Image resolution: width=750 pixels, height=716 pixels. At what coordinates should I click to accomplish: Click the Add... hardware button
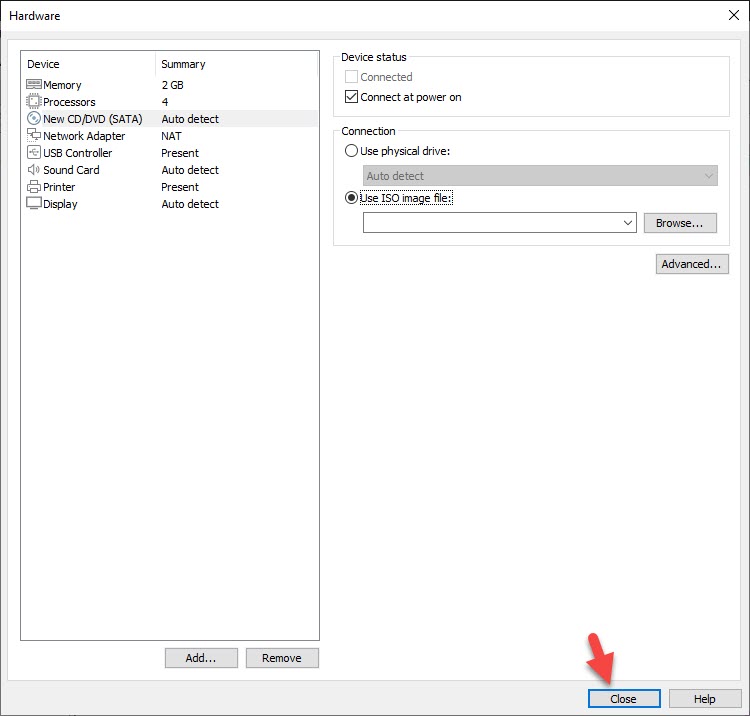point(201,658)
